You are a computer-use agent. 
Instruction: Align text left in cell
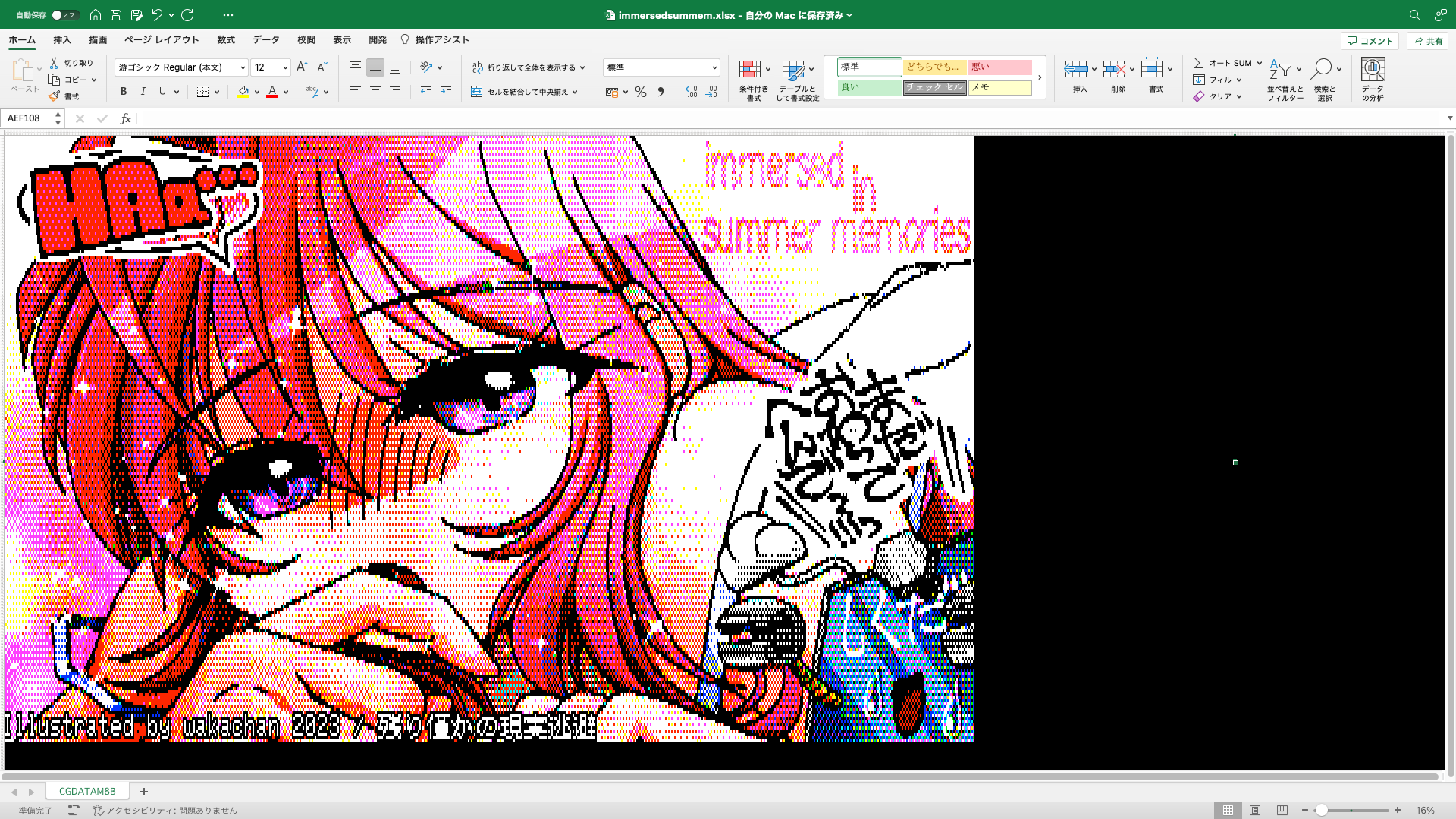[x=355, y=92]
